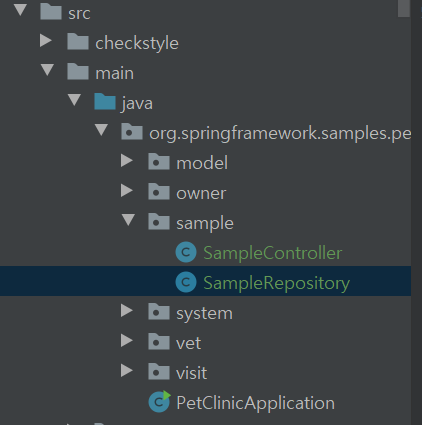Expand the vet package arrow
Screen dimensions: 422x425
pos(127,341)
